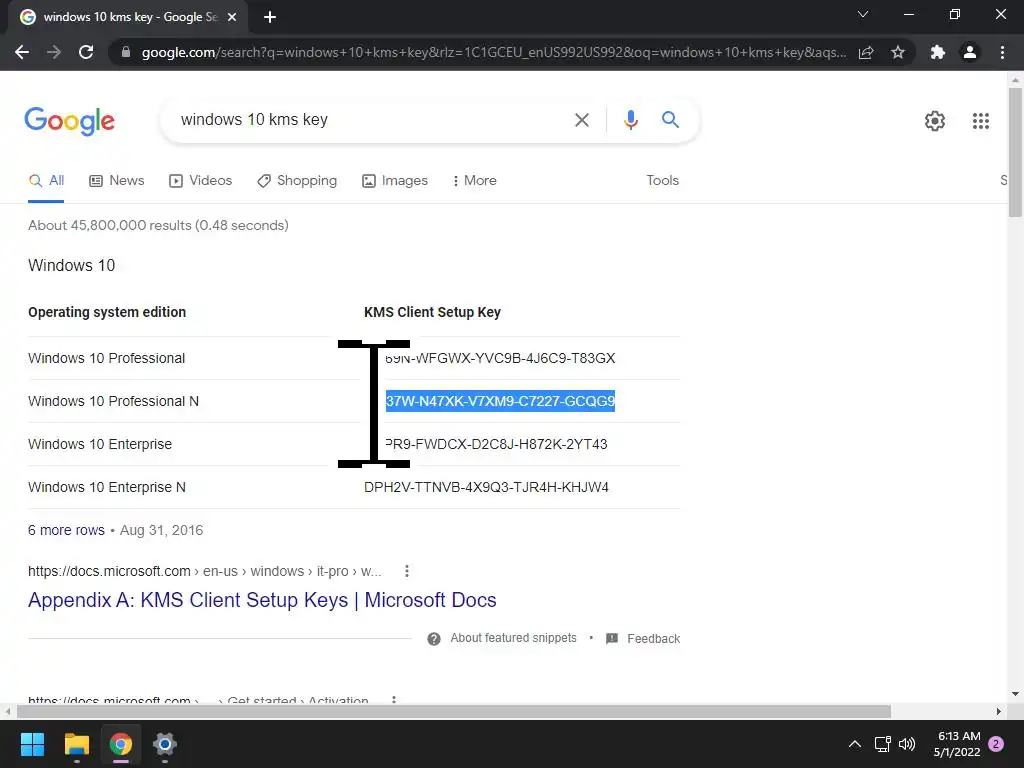Send Feedback on featured snippet
The width and height of the screenshot is (1024, 768).
click(x=653, y=639)
